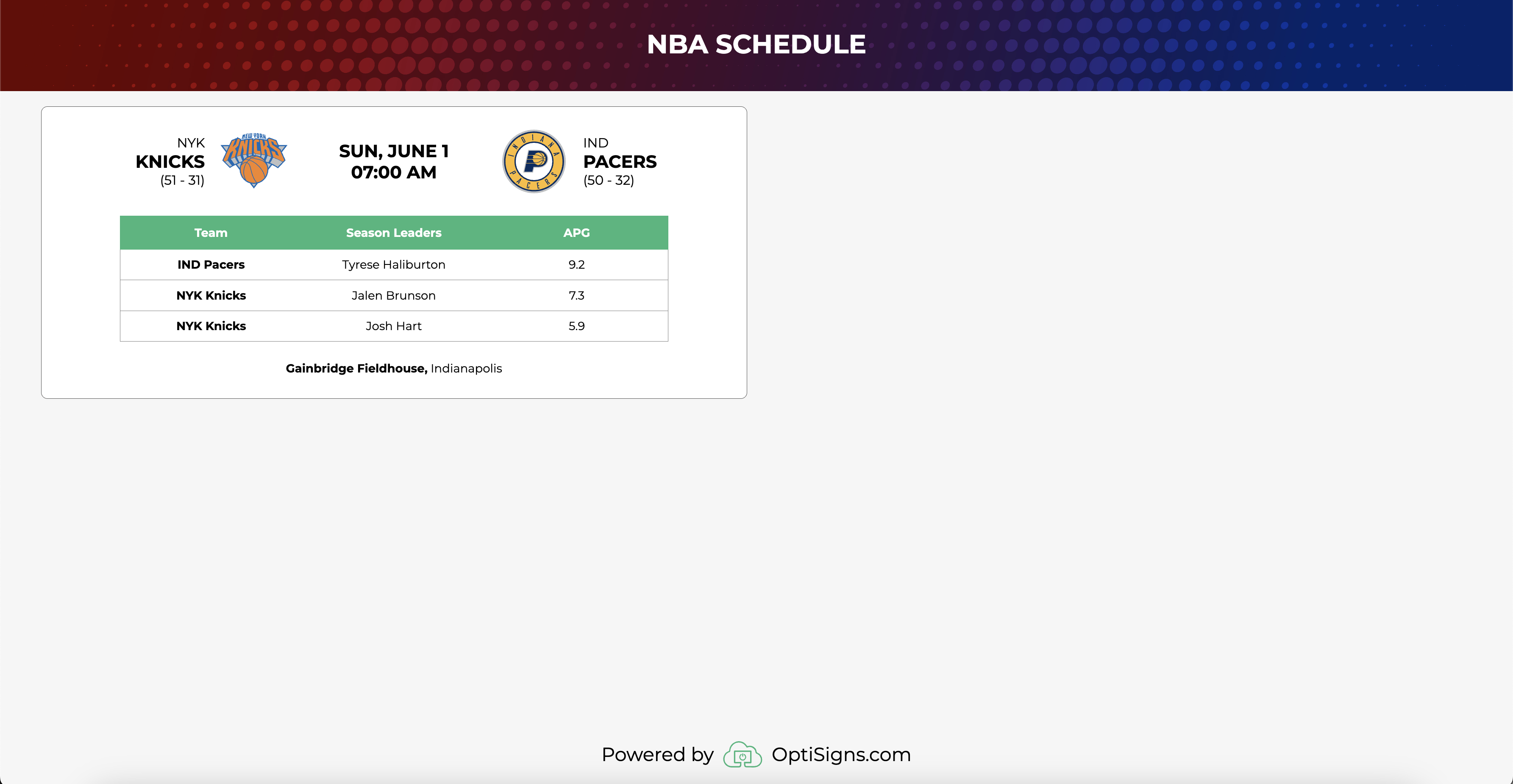Click the Powered by text
1513x784 pixels.
[x=657, y=755]
